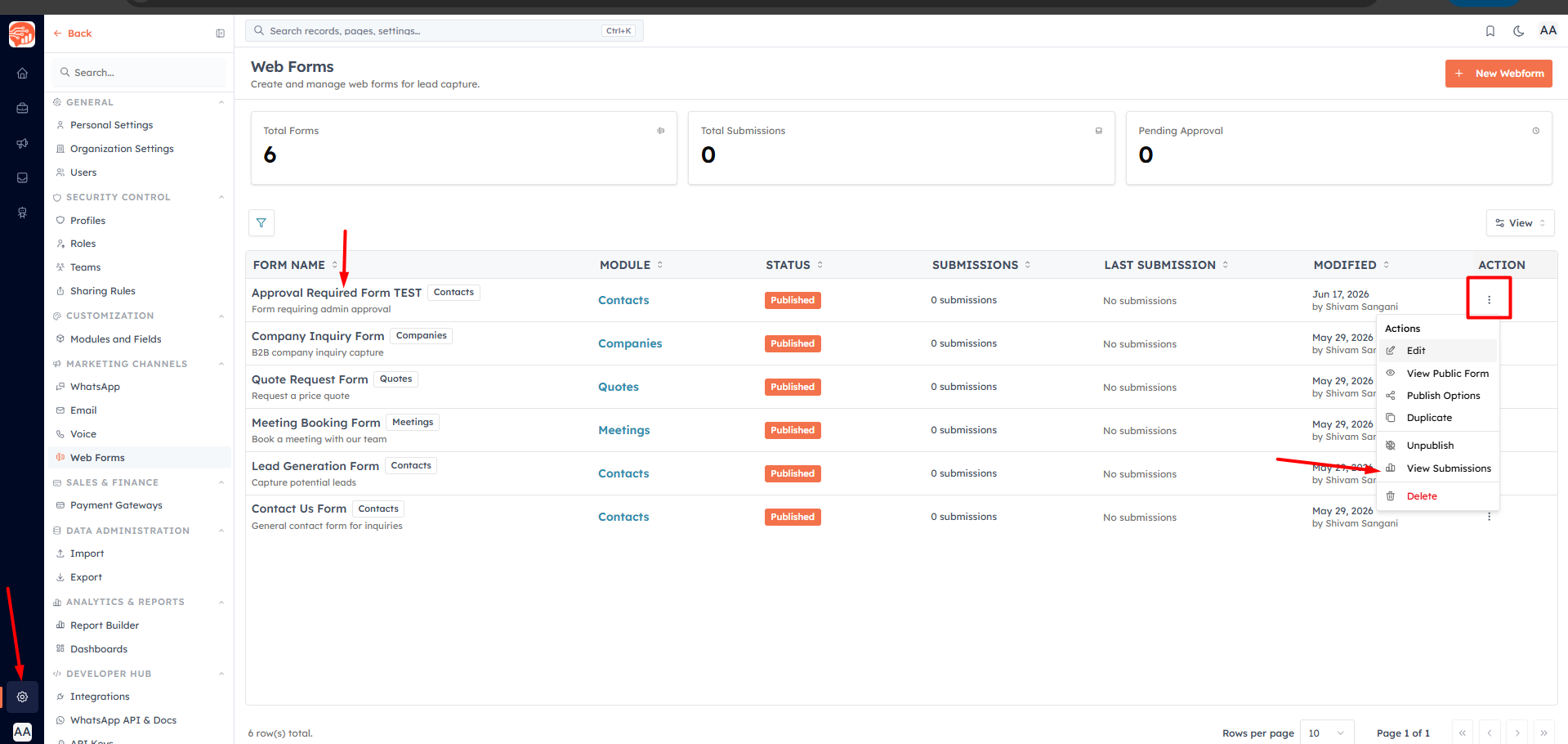
Task: Sort table by Submissions column
Action: 981,265
